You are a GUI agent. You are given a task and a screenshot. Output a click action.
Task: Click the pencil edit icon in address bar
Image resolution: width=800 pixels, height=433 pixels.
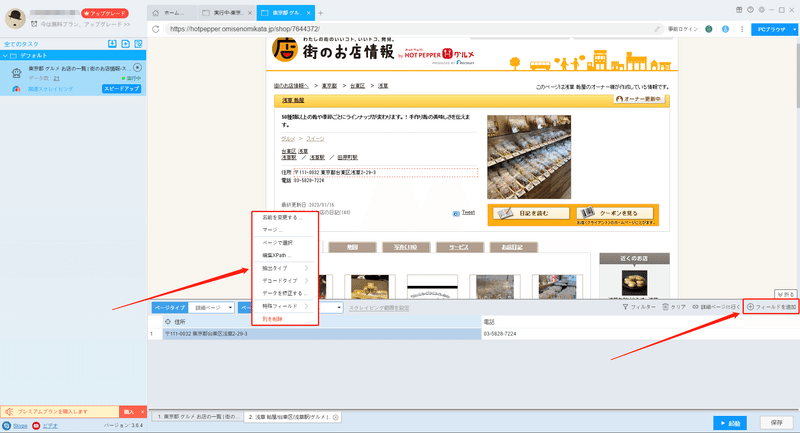(657, 29)
